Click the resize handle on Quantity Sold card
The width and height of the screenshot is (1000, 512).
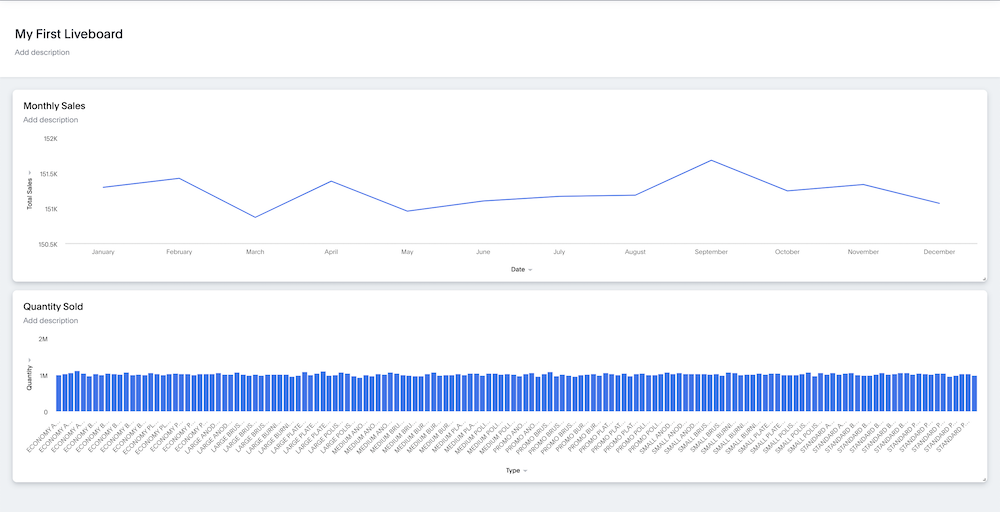[984, 479]
